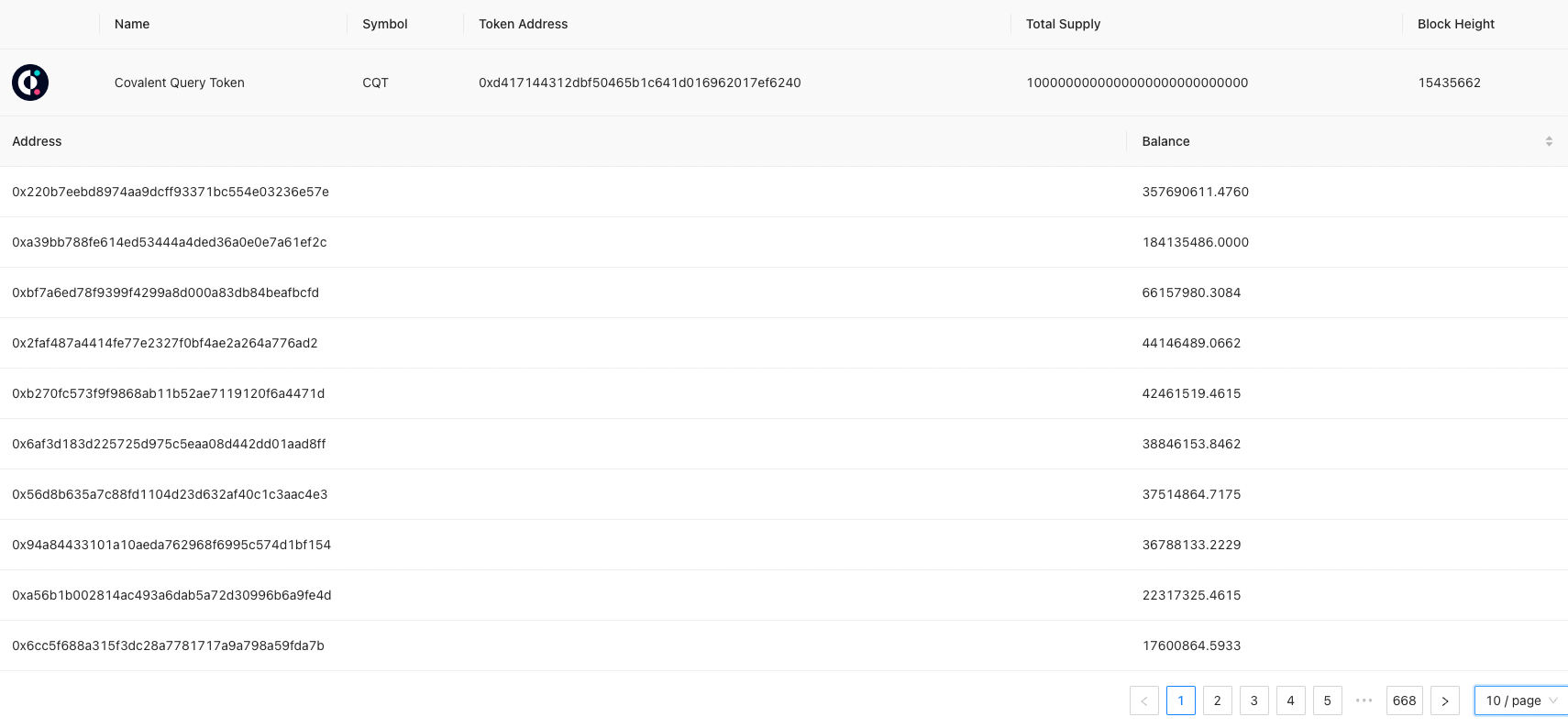The width and height of the screenshot is (1568, 728).
Task: Go to page 2
Action: 1218,700
